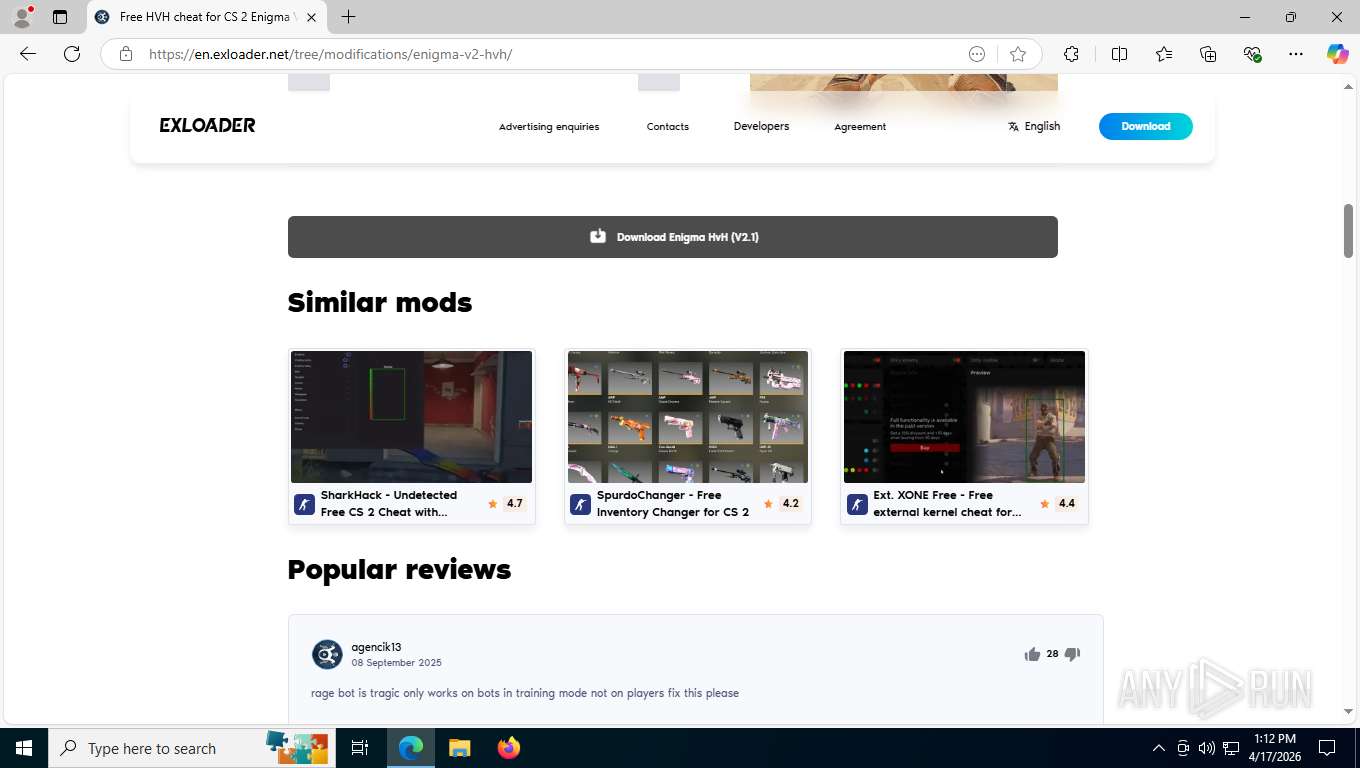Screen dimensions: 1360x768
Task: Click Download Enigma HvH (V2.1) button
Action: [673, 237]
